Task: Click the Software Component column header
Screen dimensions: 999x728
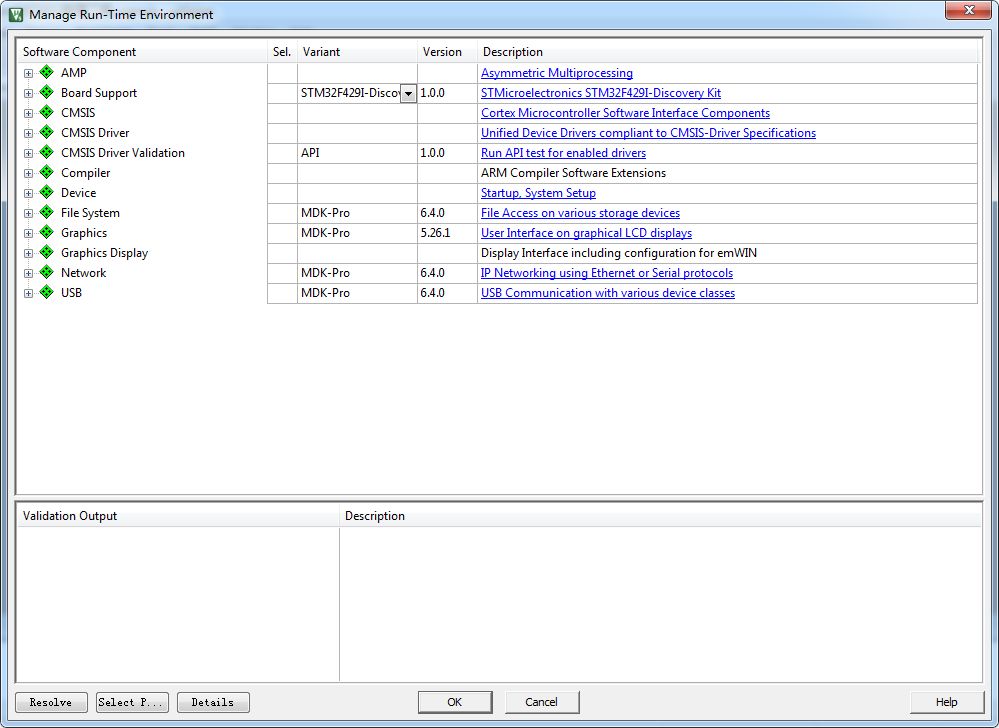Action: pos(80,52)
